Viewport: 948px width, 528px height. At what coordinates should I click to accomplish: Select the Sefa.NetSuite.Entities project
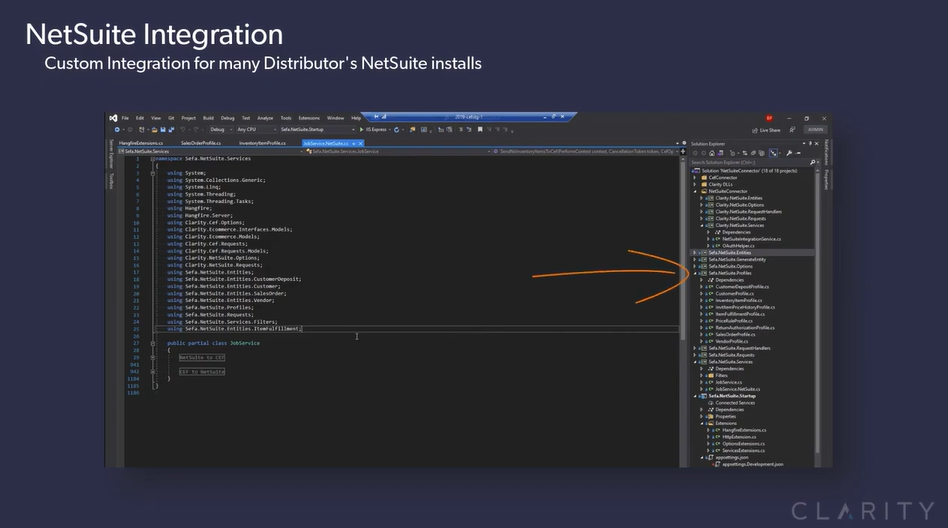point(730,253)
